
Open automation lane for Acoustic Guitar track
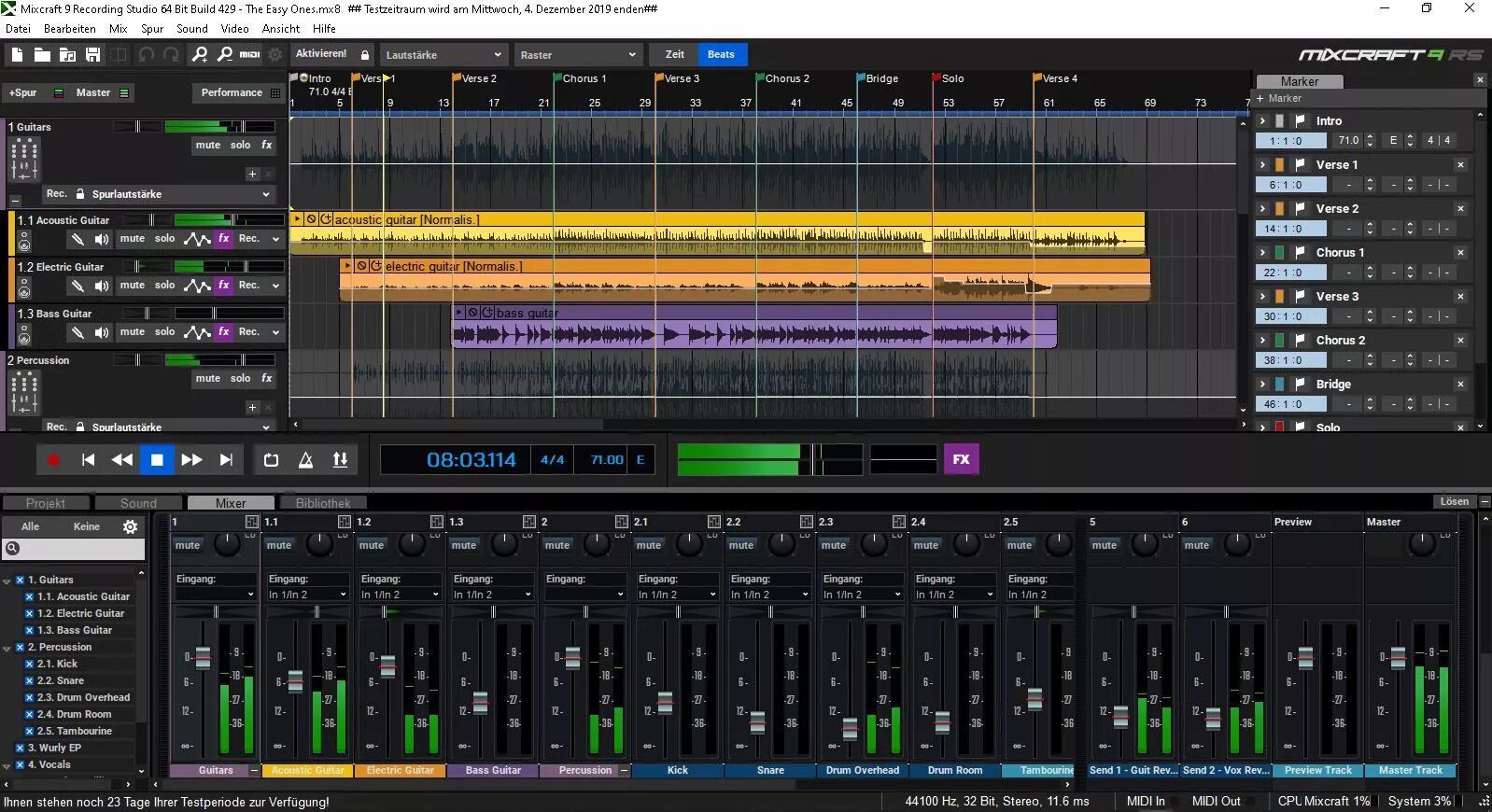click(x=197, y=239)
